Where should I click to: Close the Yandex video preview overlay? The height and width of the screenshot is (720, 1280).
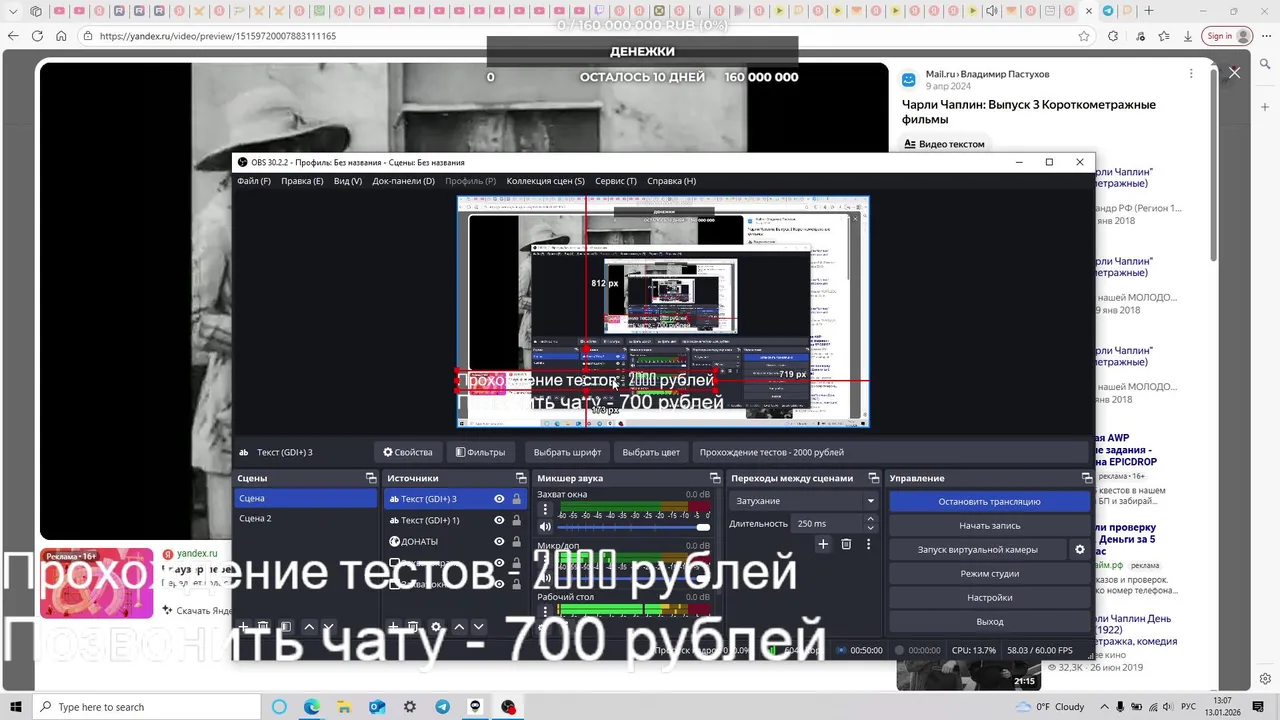(1234, 73)
